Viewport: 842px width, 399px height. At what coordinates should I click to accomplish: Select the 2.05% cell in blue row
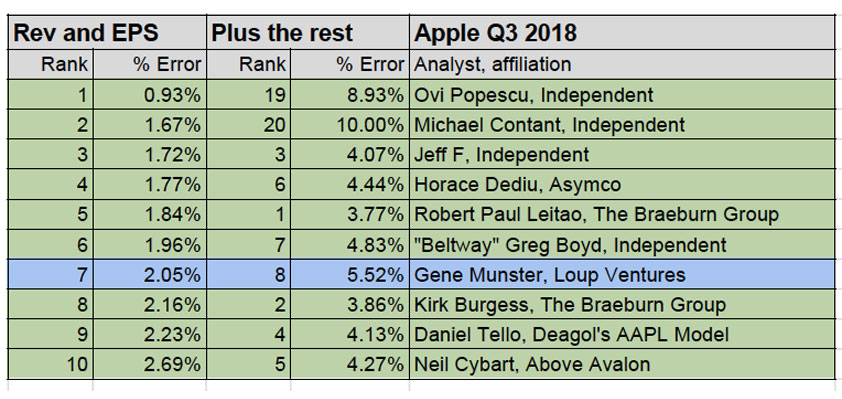[150, 275]
